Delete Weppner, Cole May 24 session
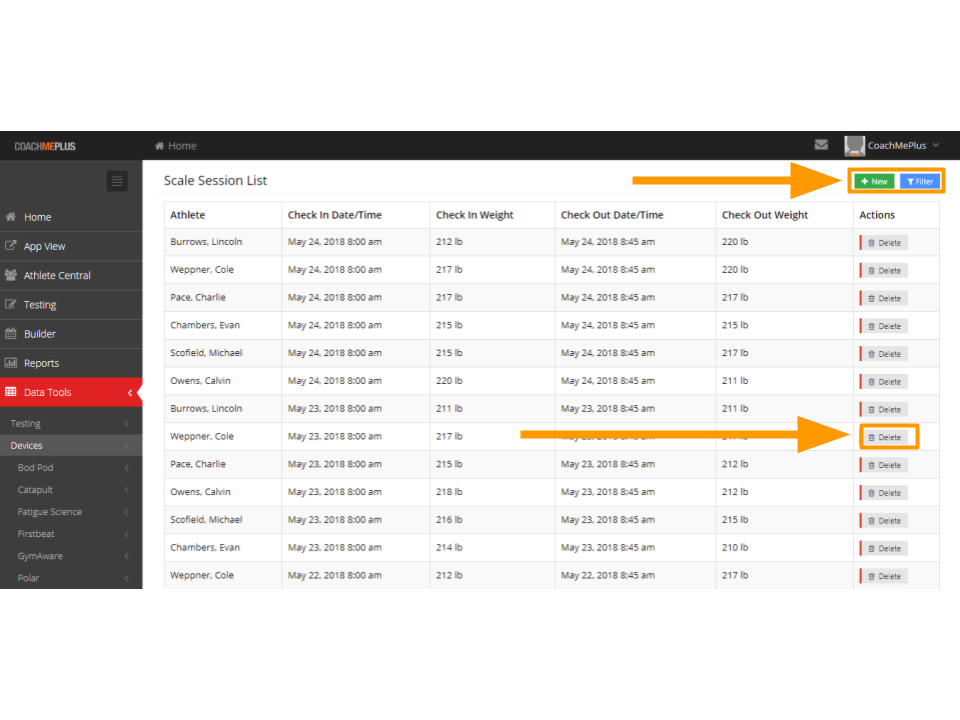 click(x=883, y=271)
